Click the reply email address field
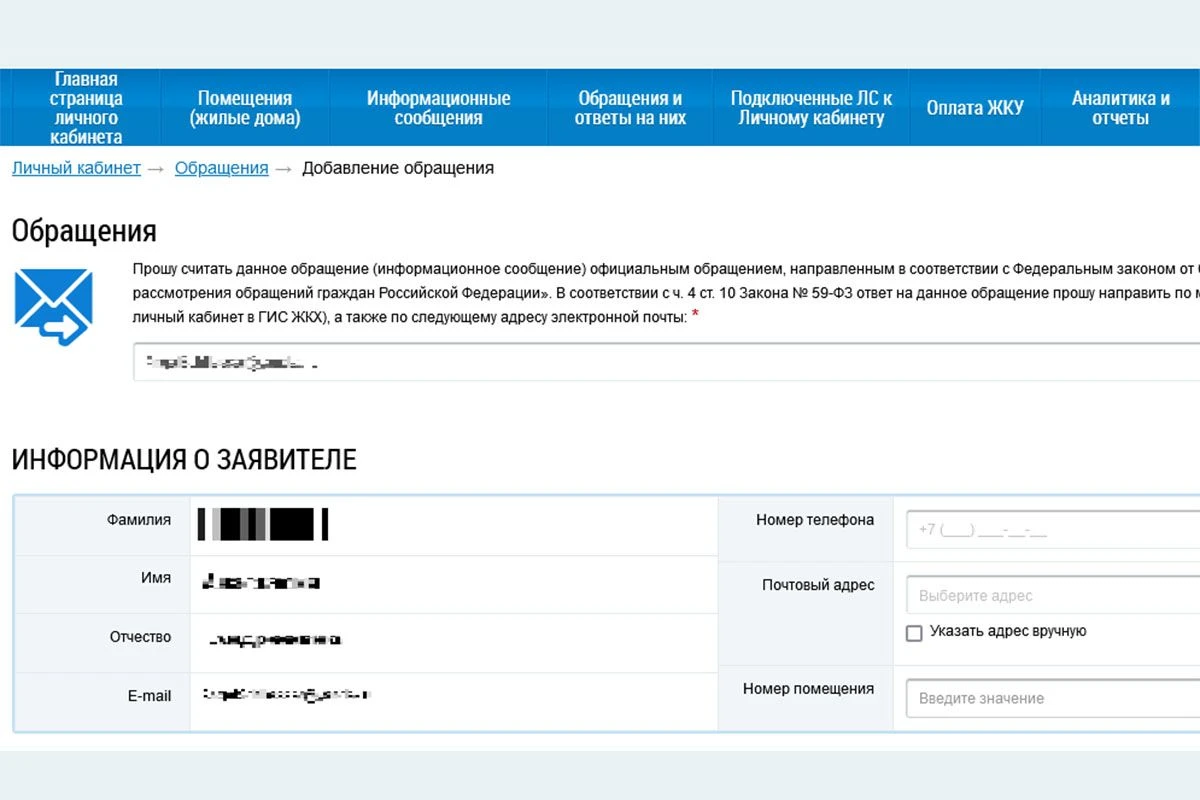The width and height of the screenshot is (1200, 800). point(667,362)
